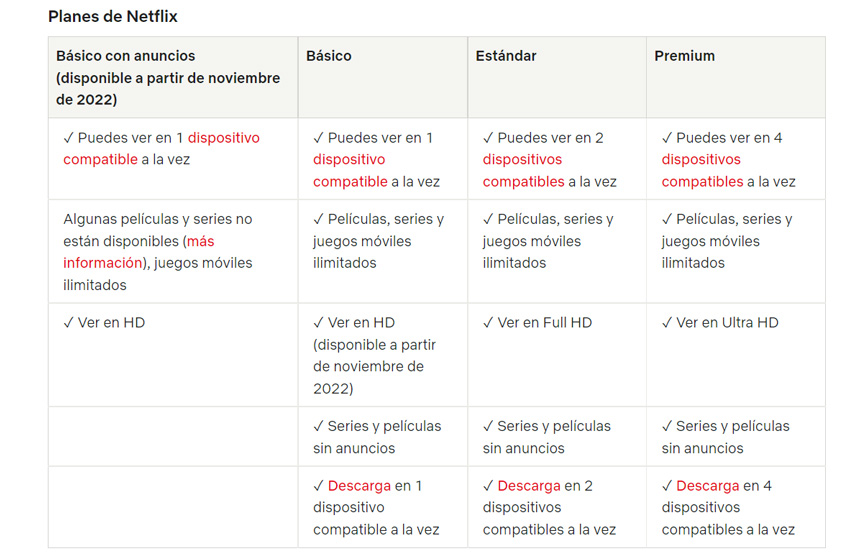Viewport: 860px width, 560px height.
Task: Open 'dispositivo compatible' link in Básico column
Action: tap(350, 171)
